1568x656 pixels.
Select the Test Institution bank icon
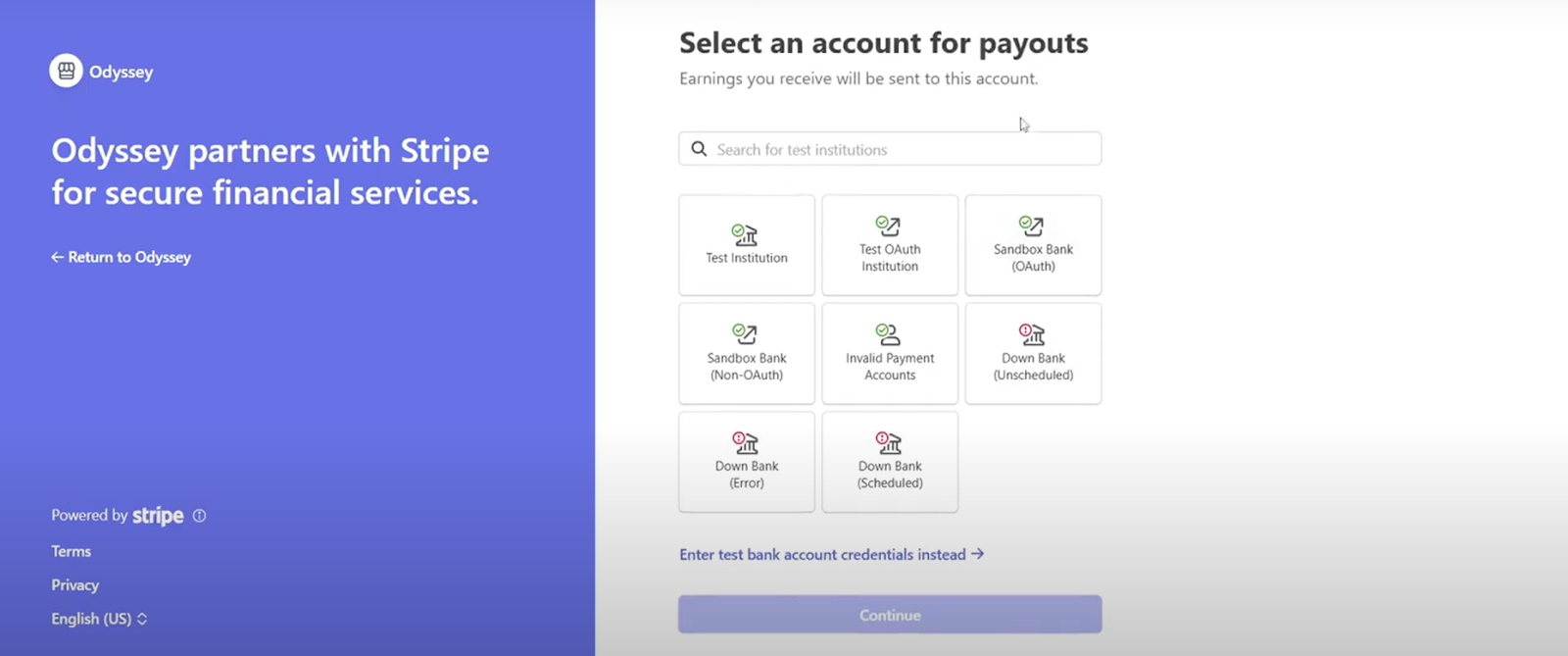point(746,234)
